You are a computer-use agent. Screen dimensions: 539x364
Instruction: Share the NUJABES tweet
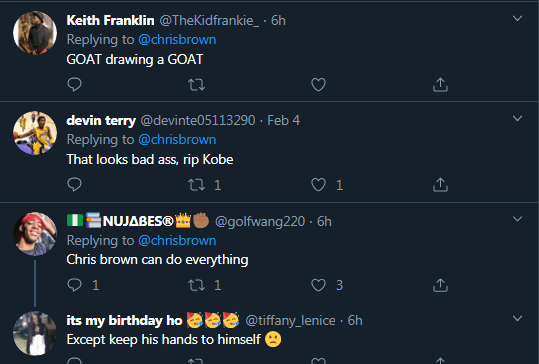tap(440, 285)
